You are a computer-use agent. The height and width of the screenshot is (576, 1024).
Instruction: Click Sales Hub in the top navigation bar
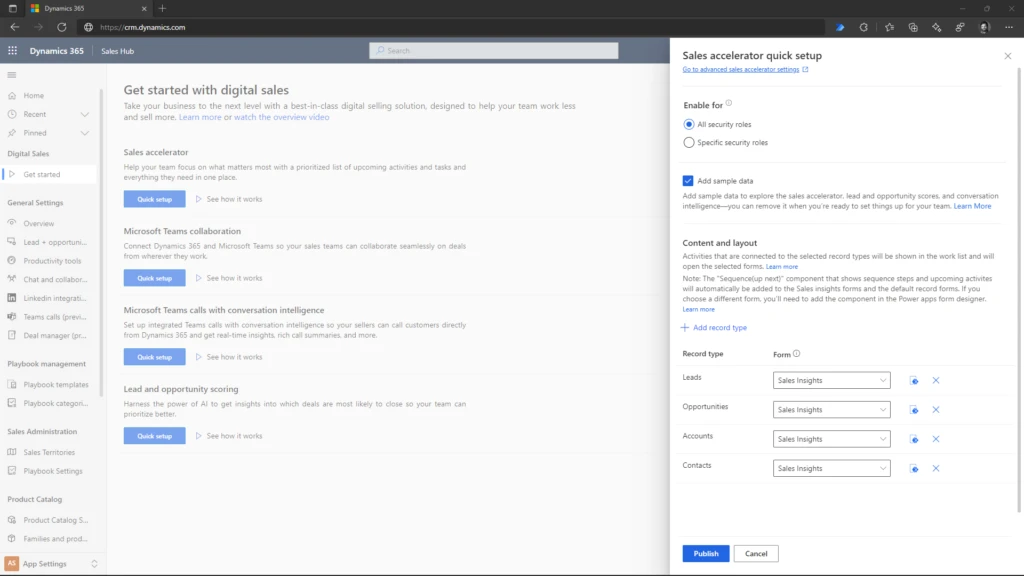[x=118, y=50]
